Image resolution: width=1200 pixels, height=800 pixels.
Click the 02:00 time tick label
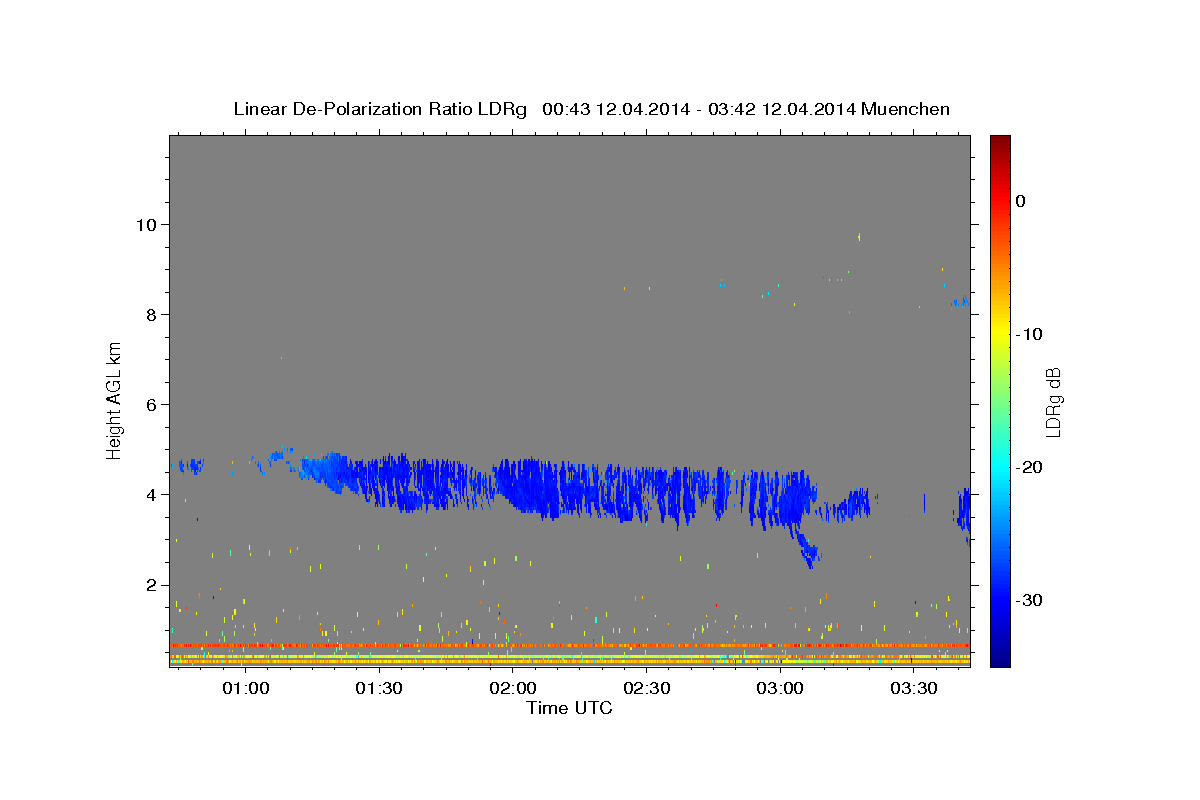[513, 688]
